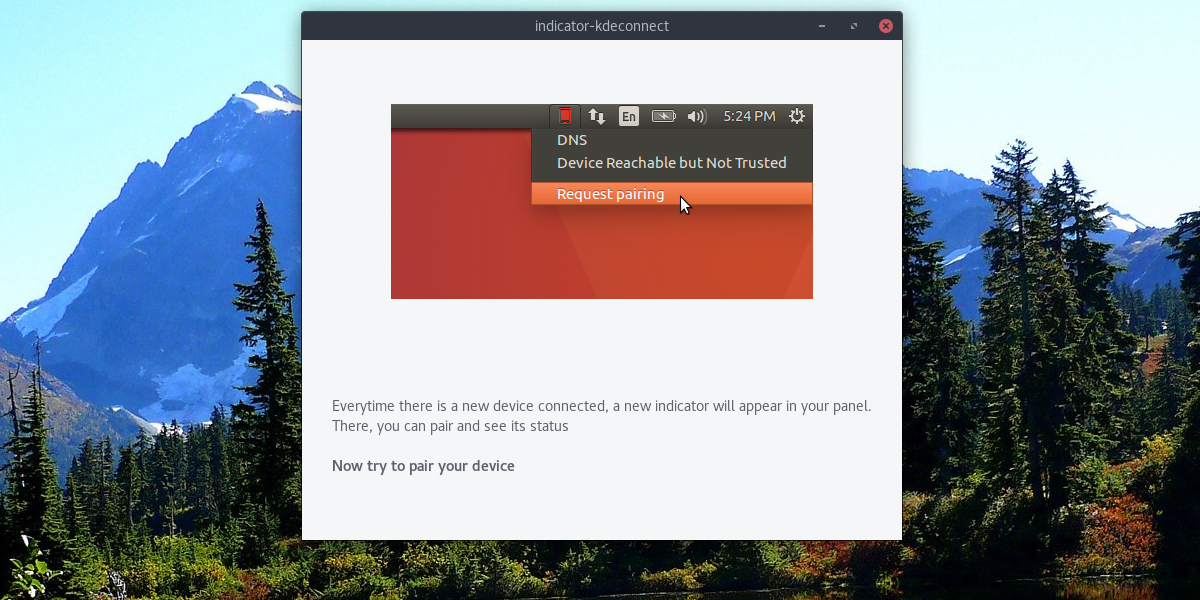This screenshot has height=600, width=1200.
Task: Click the network up-down arrows icon
Action: coord(597,116)
